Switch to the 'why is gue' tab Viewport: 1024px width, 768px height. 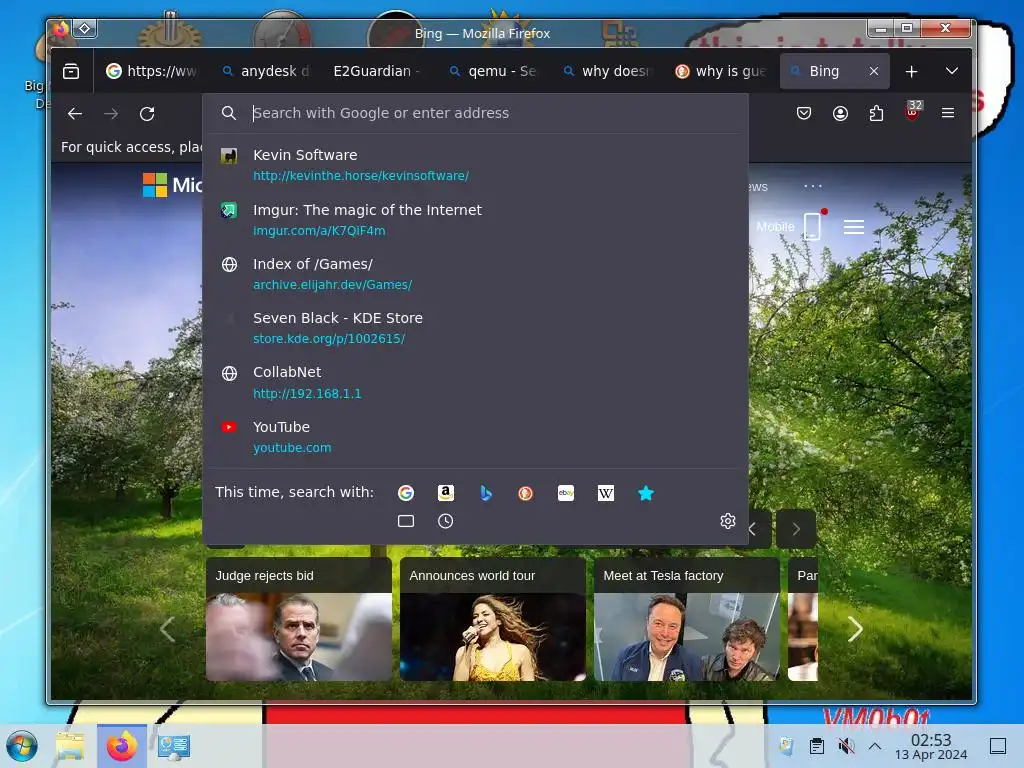tap(720, 71)
